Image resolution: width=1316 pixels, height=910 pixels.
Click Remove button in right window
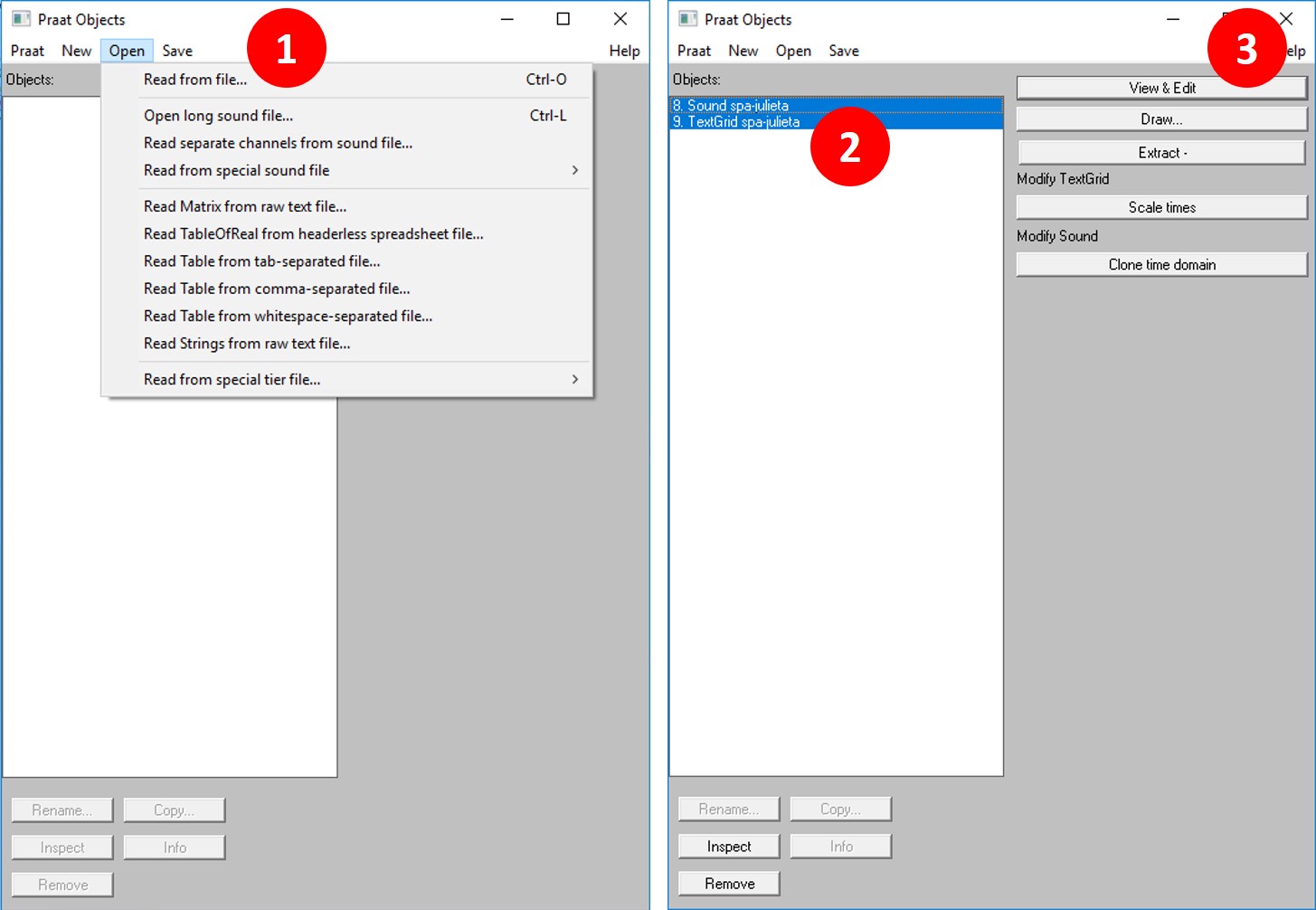(729, 884)
